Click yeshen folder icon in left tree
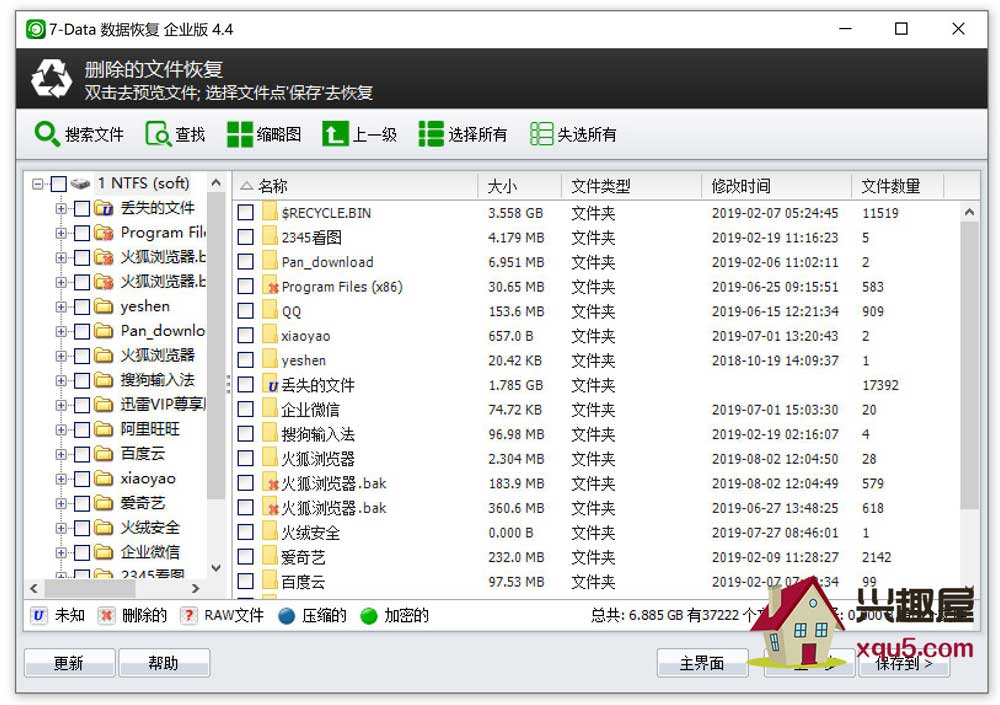Viewport: 1000px width, 705px height. point(103,306)
